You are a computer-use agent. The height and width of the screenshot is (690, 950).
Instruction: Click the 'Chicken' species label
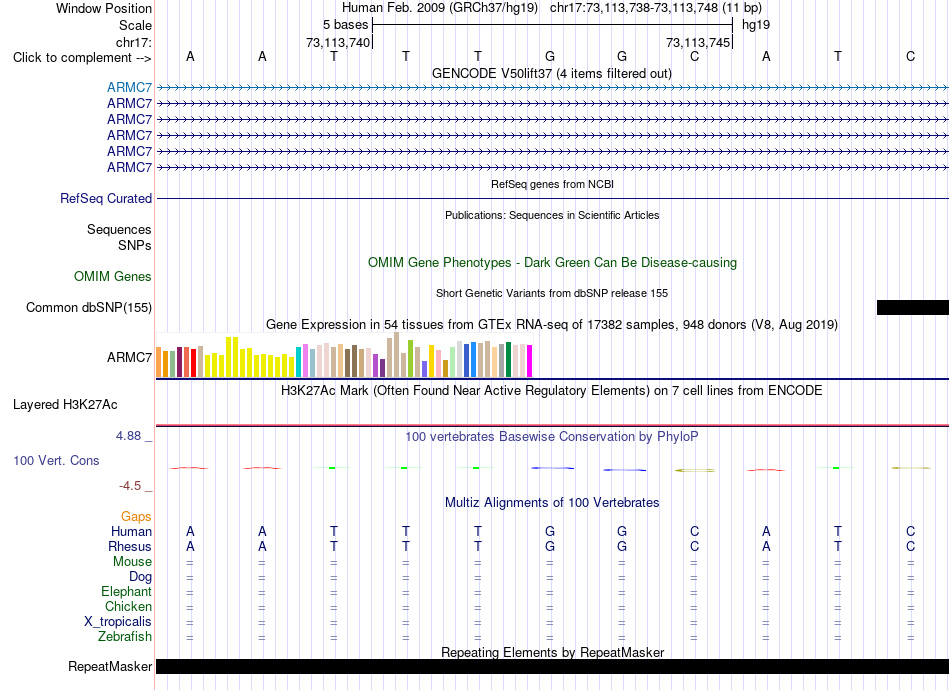point(128,606)
